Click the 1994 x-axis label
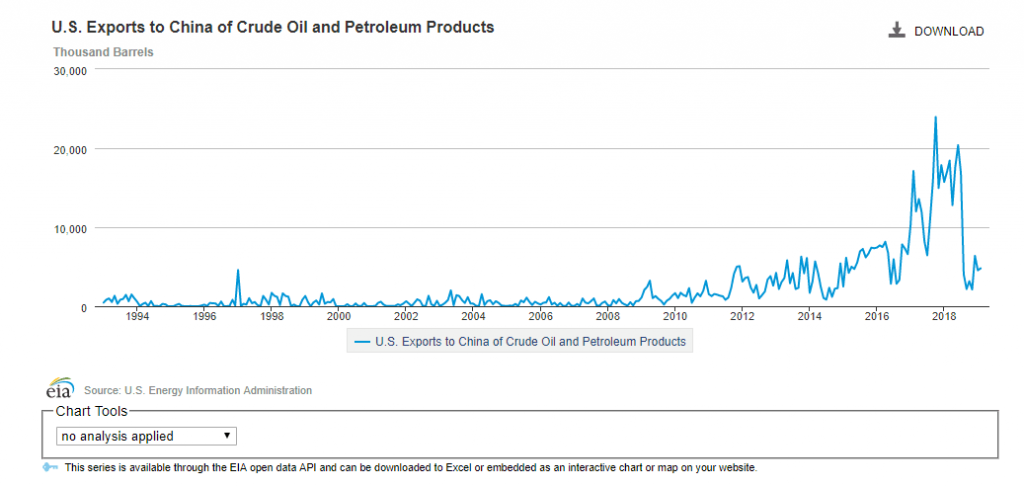The width and height of the screenshot is (1024, 487). 137,317
